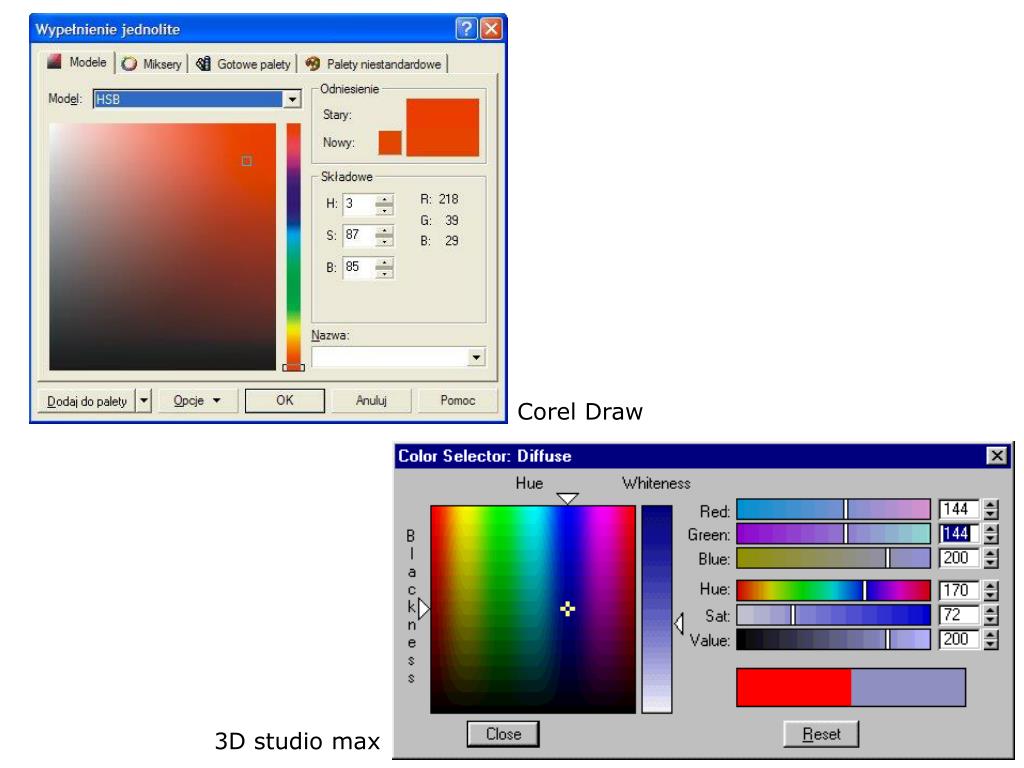1024x768 pixels.
Task: Click the H hue input field
Action: point(359,204)
